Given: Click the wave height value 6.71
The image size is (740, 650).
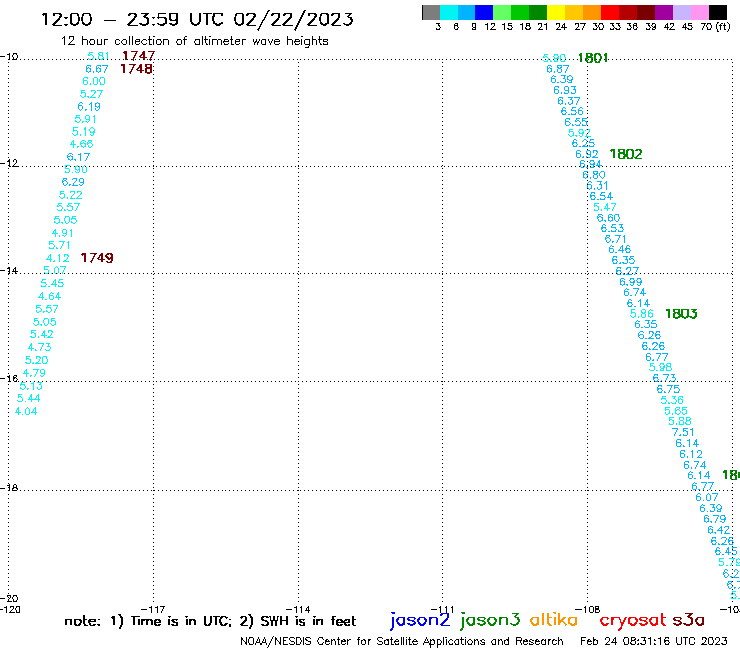Looking at the screenshot, I should pos(615,239).
